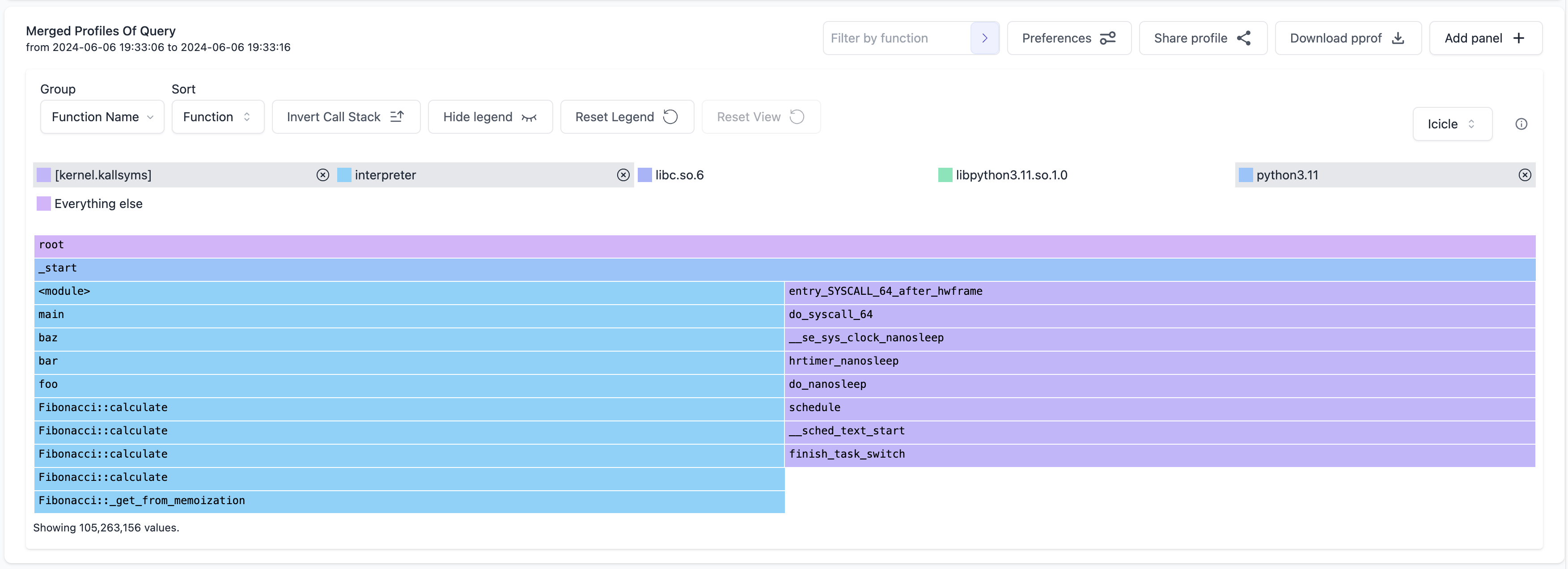Open the Sort by Function dropdown
Image resolution: width=1568 pixels, height=569 pixels.
tap(217, 116)
